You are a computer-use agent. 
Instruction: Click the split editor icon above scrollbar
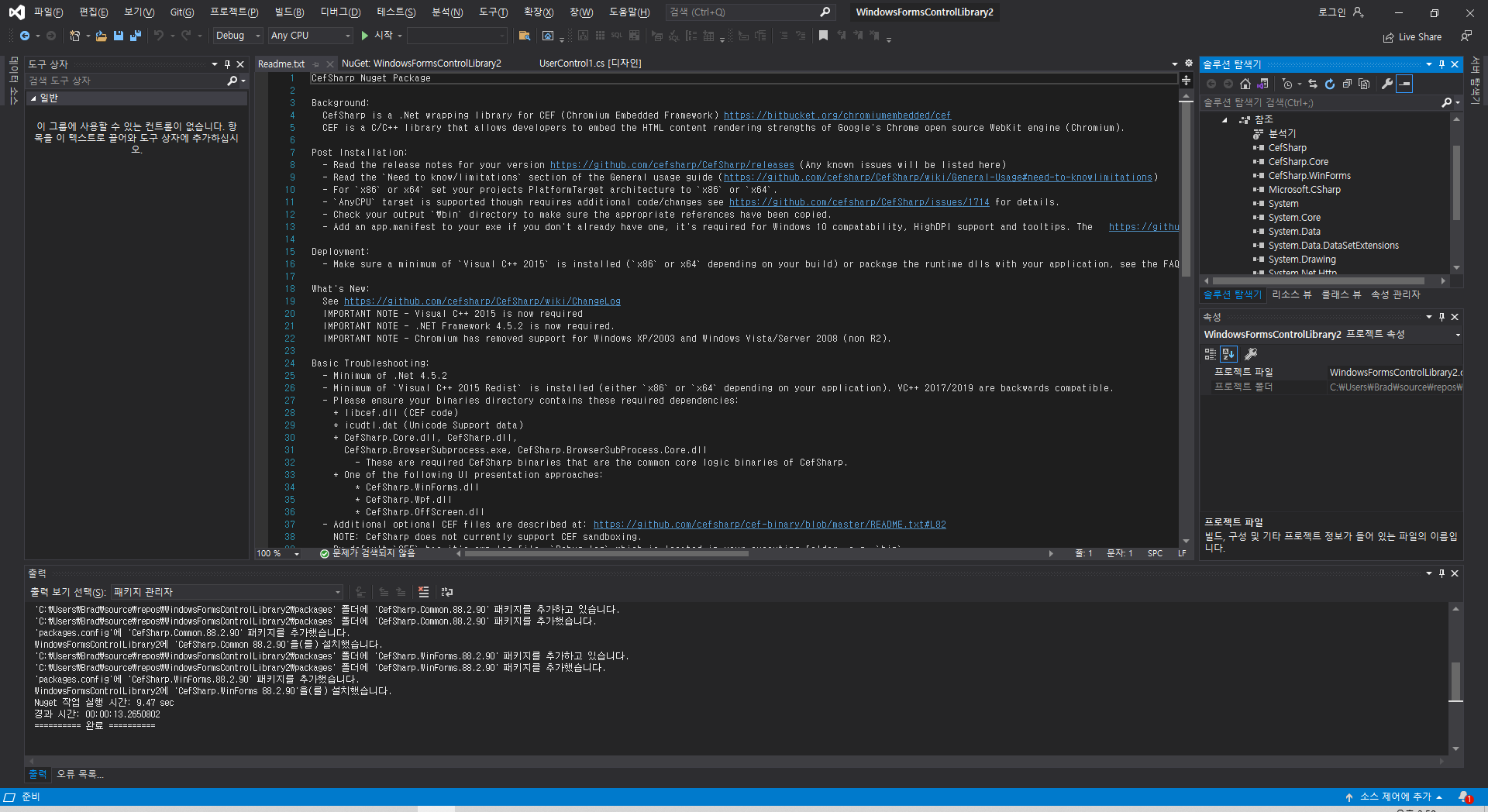[1186, 80]
